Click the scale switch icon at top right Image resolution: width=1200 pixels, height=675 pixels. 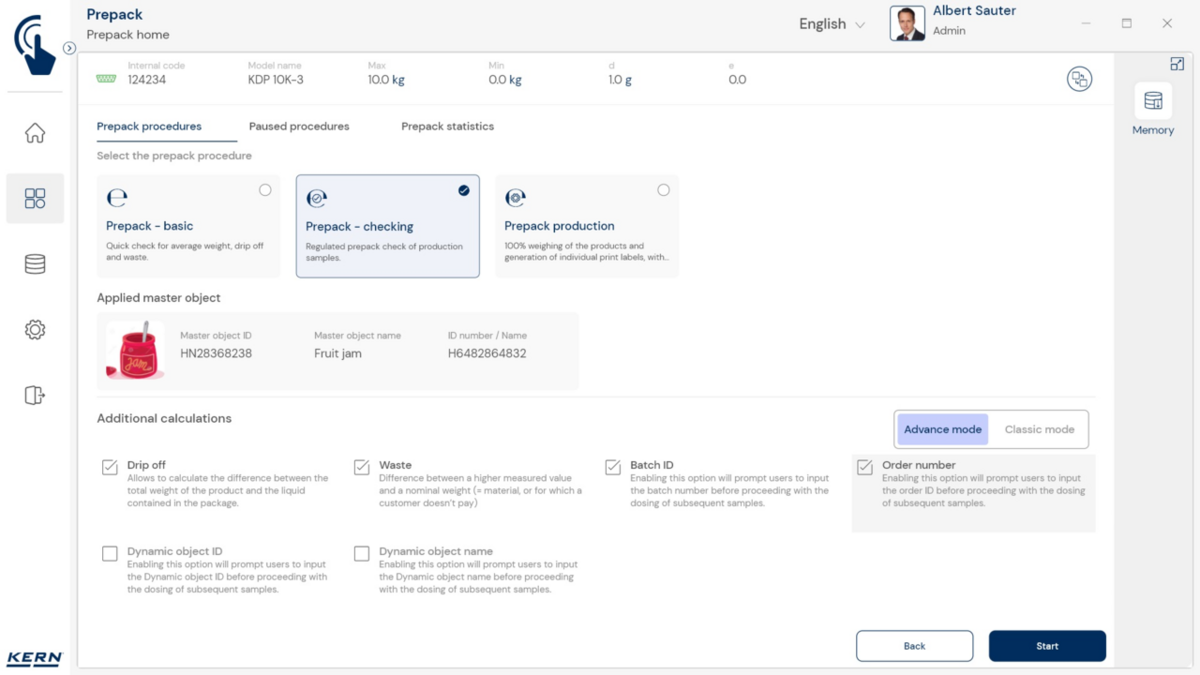1079,79
